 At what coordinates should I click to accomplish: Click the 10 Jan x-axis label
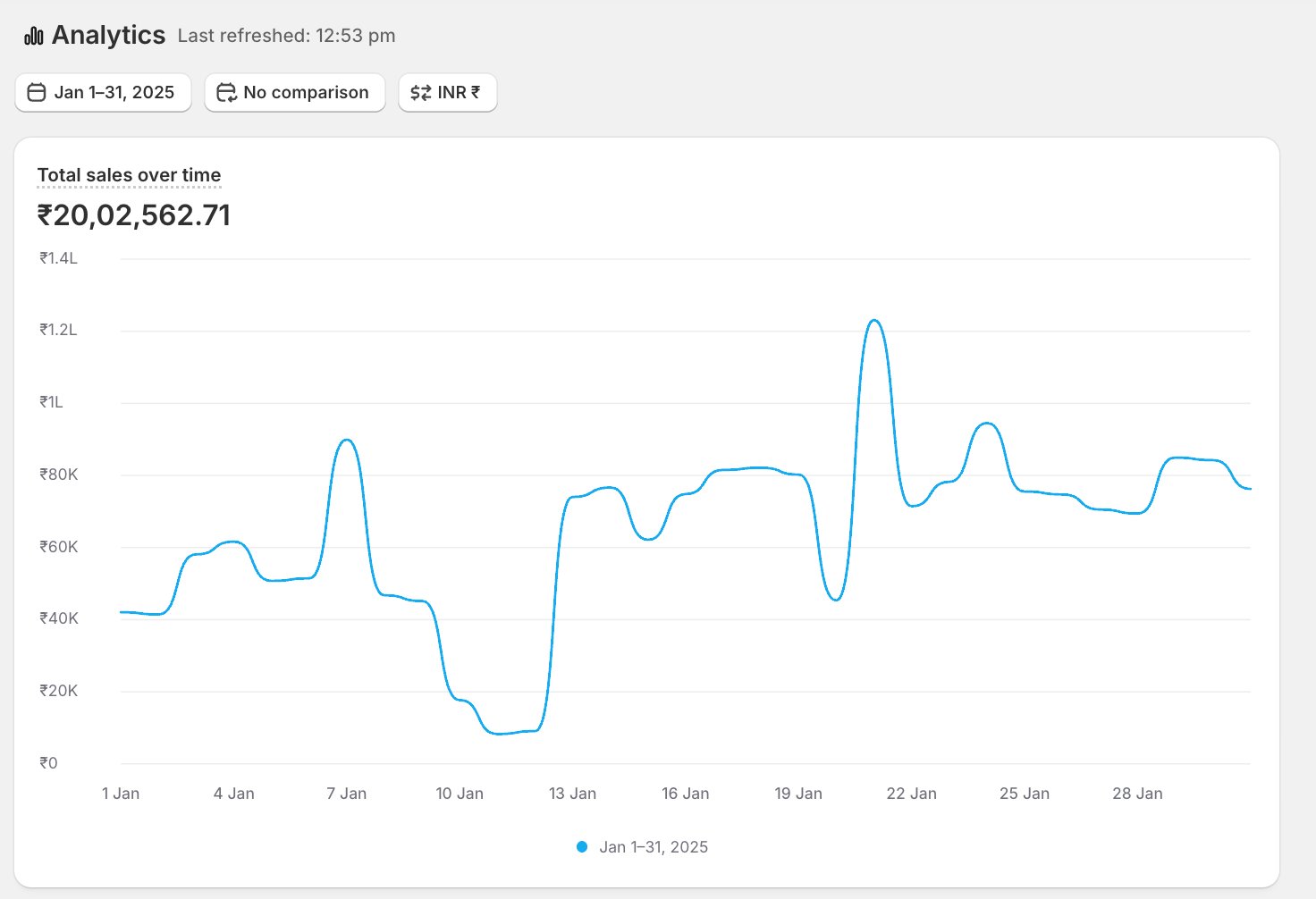tap(460, 794)
